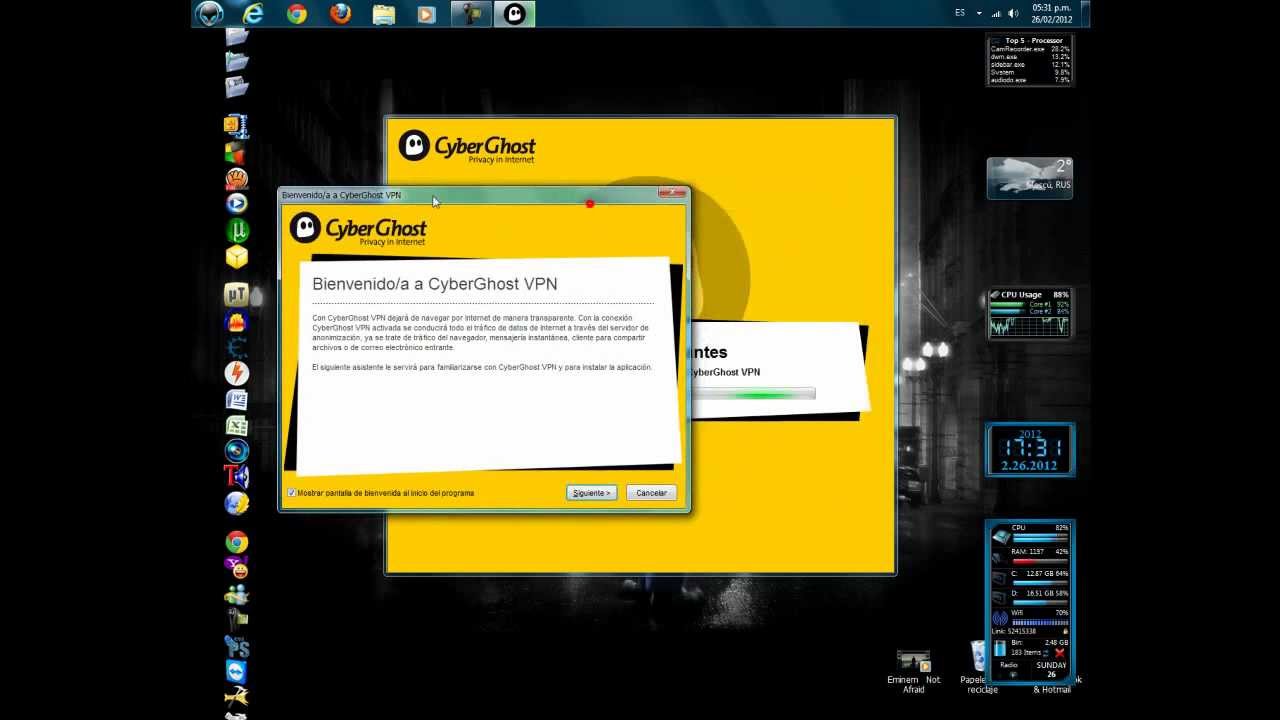The image size is (1280, 720).
Task: Launch Internet Explorer from the taskbar
Action: pos(253,13)
